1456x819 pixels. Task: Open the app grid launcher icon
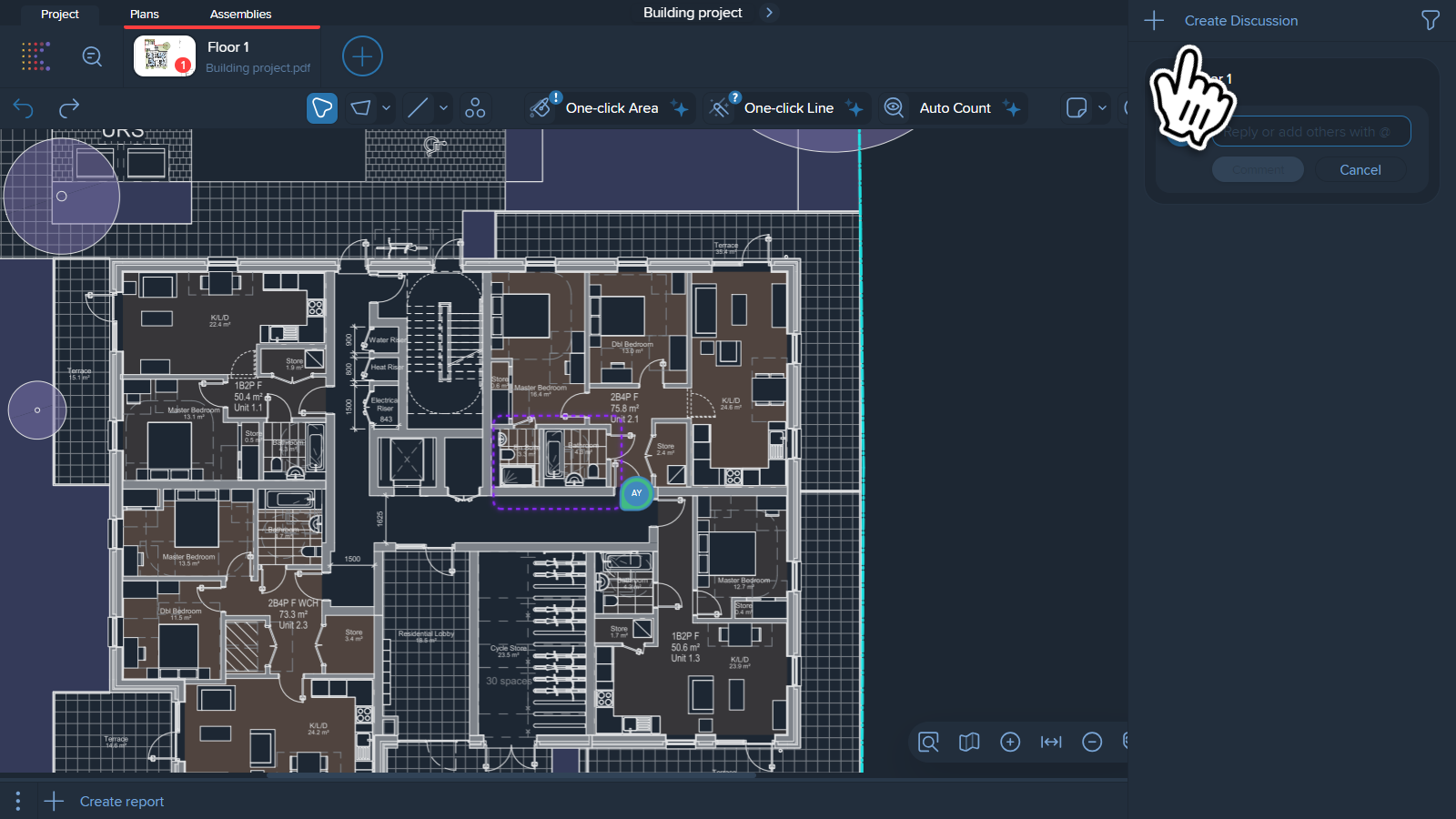(35, 56)
